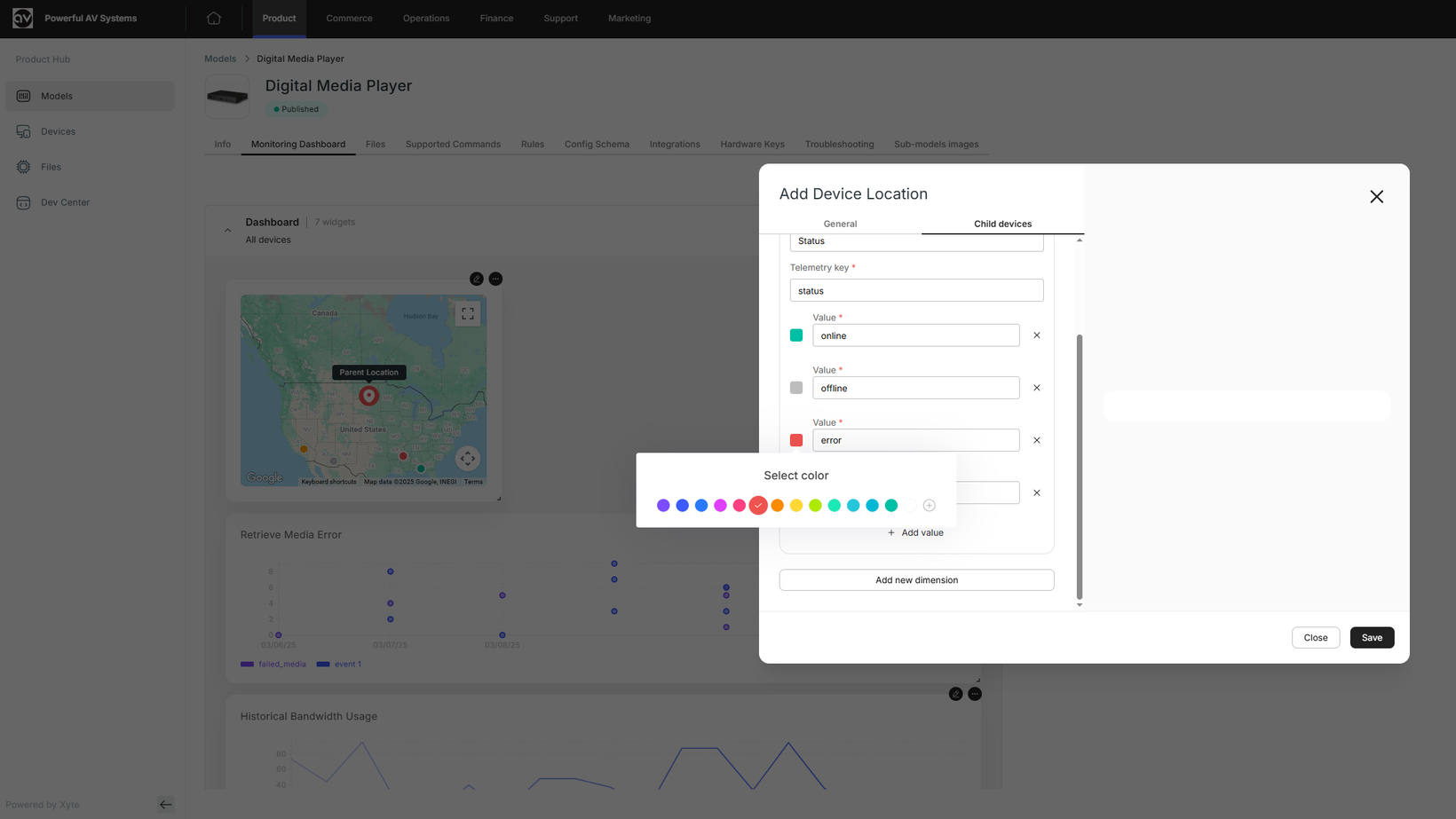Collapse the sidebar with the arrow icon
The width and height of the screenshot is (1456, 819).
click(x=166, y=805)
